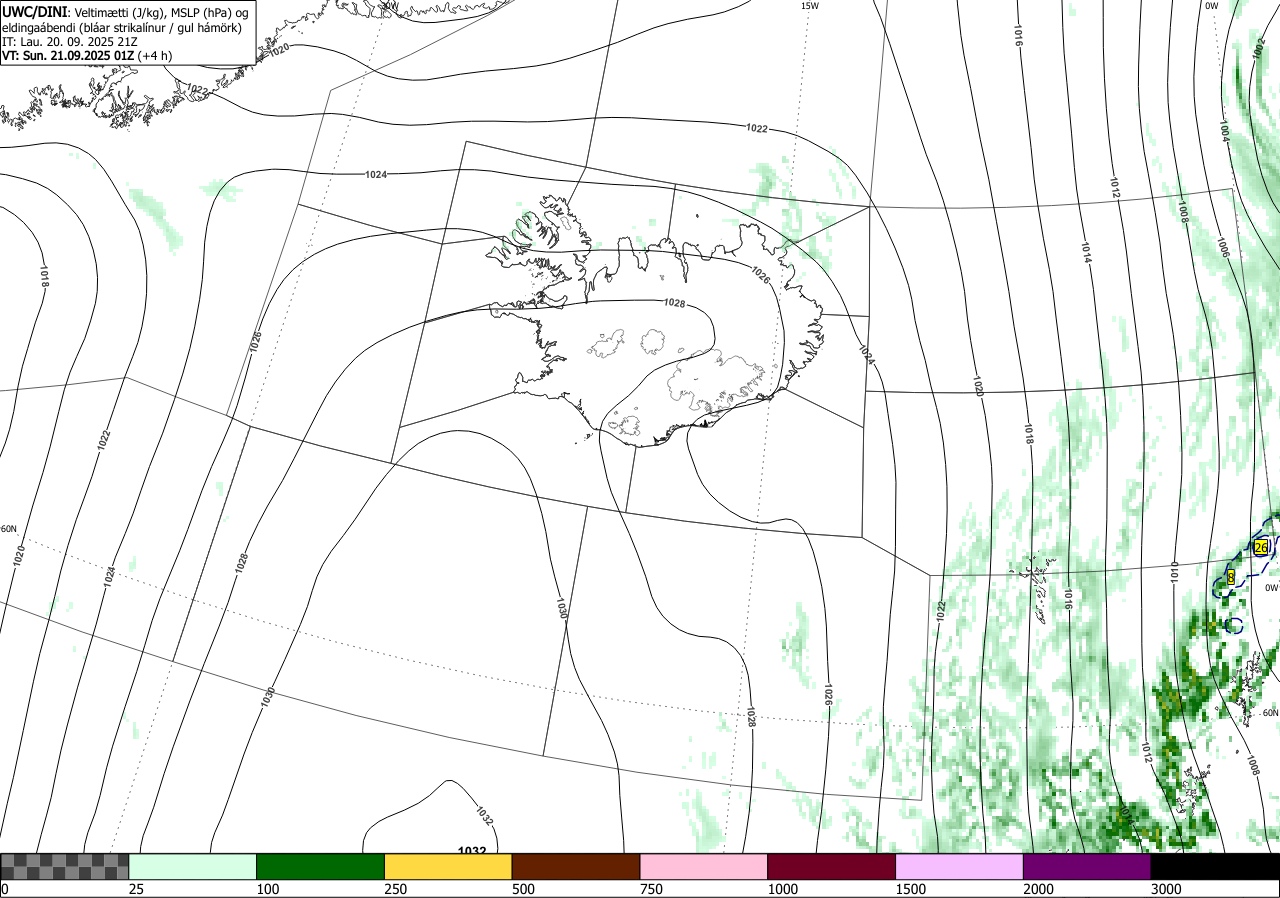Viewport: 1280px width, 898px height.
Task: Click legend value label "2000"
Action: point(1039,889)
